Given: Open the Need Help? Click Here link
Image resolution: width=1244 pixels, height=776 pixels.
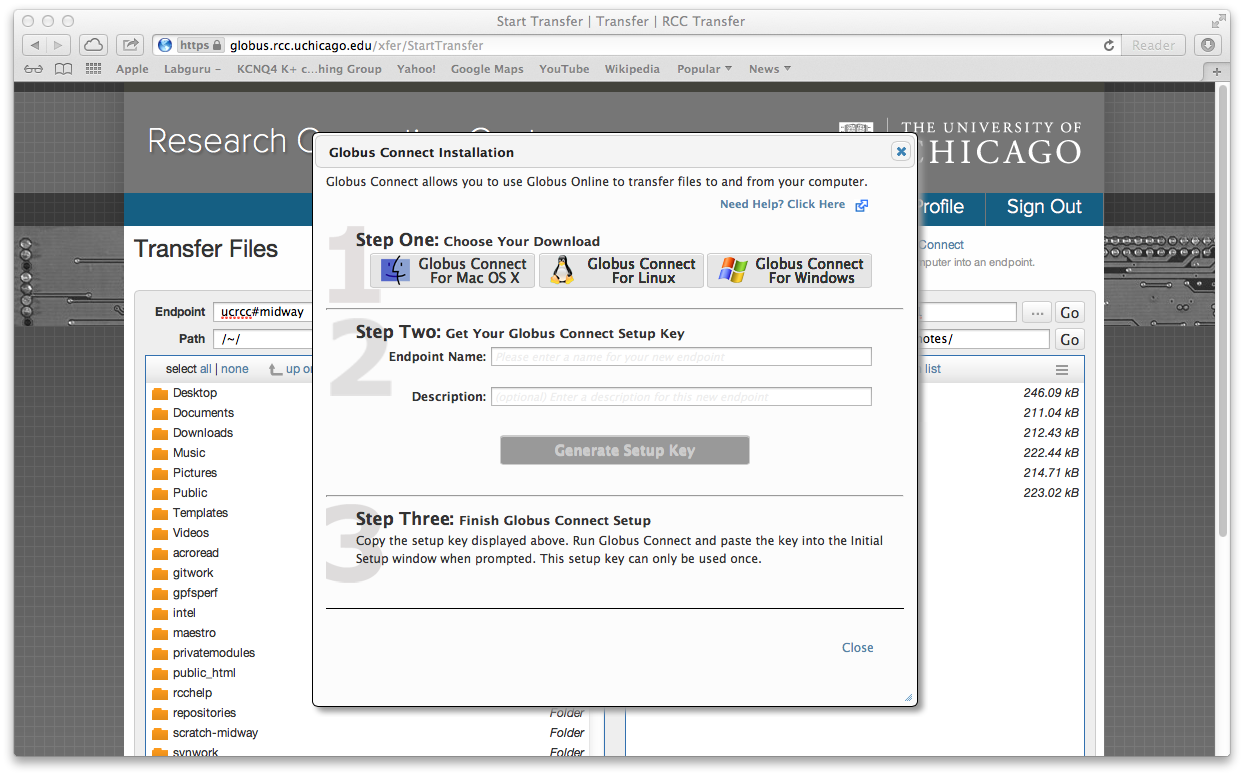Looking at the screenshot, I should point(783,204).
